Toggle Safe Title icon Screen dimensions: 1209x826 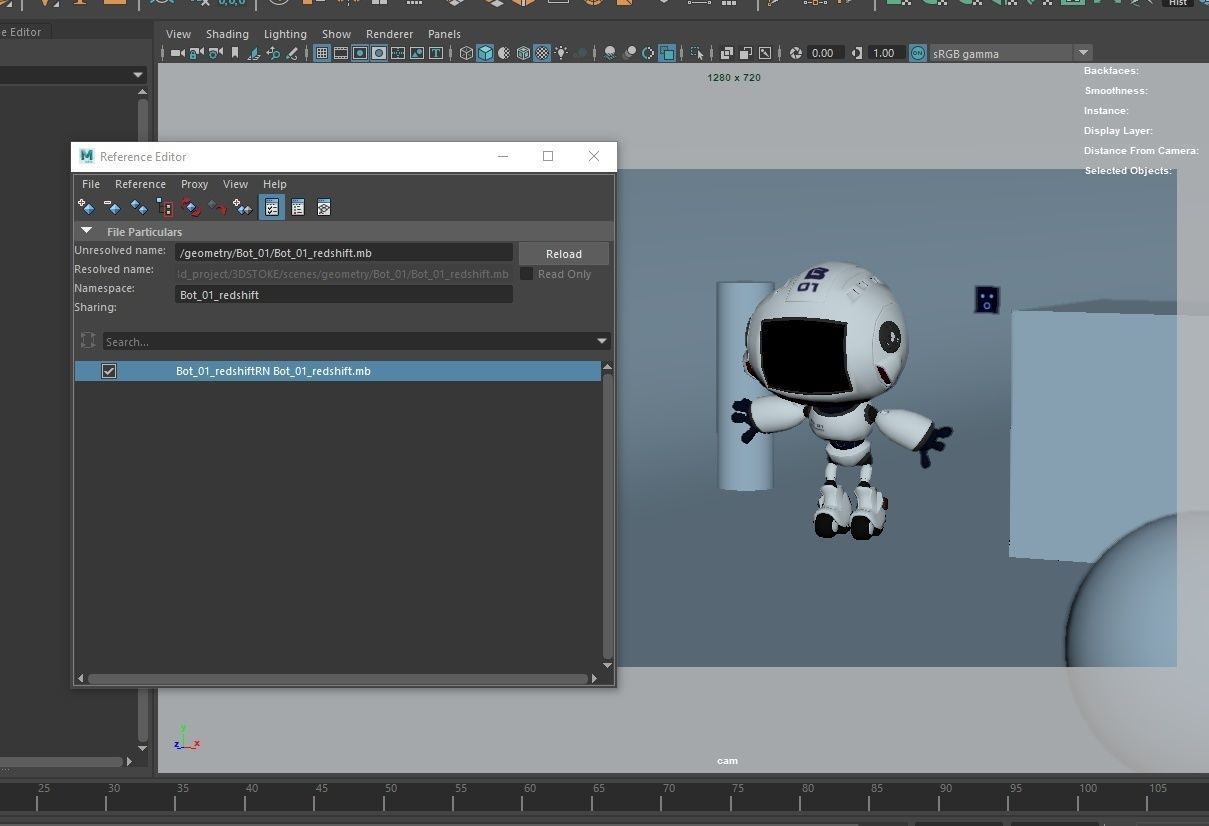tap(436, 53)
